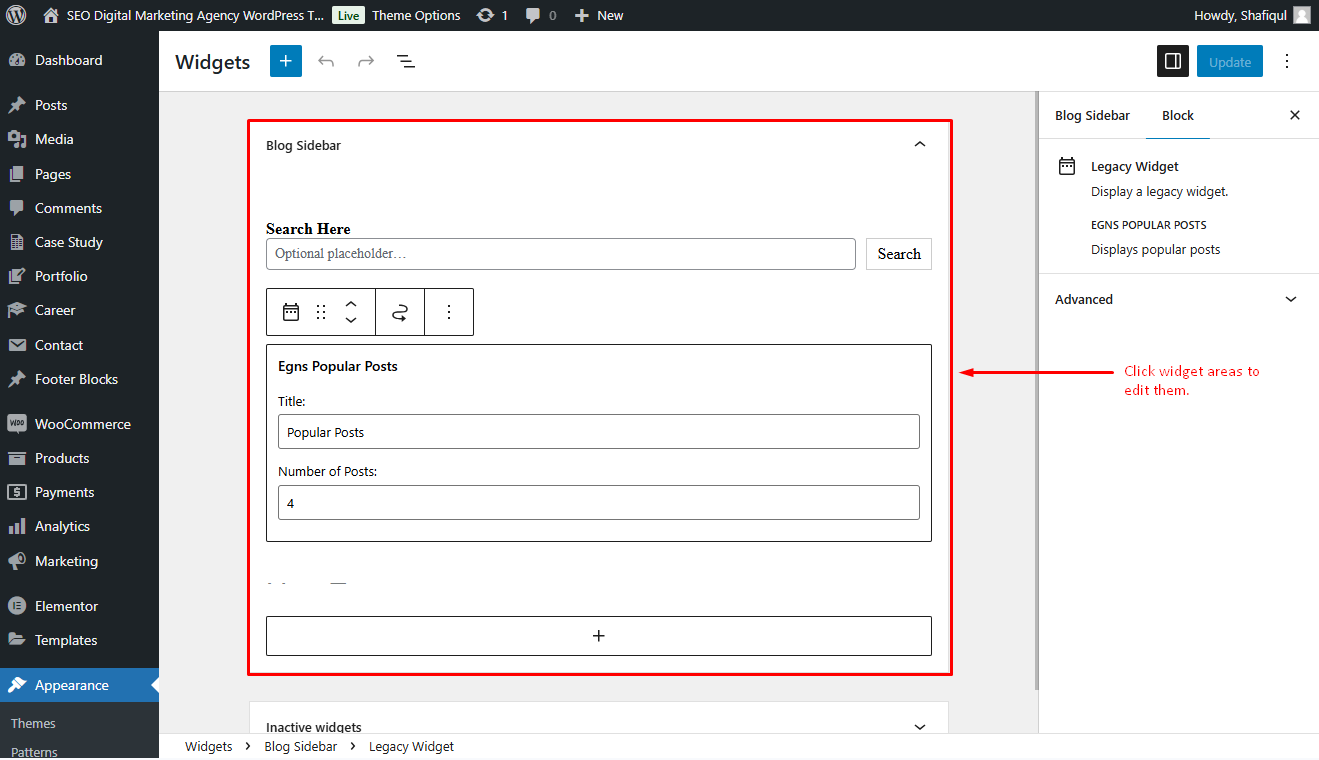Expand the Advanced panel section

[1179, 299]
